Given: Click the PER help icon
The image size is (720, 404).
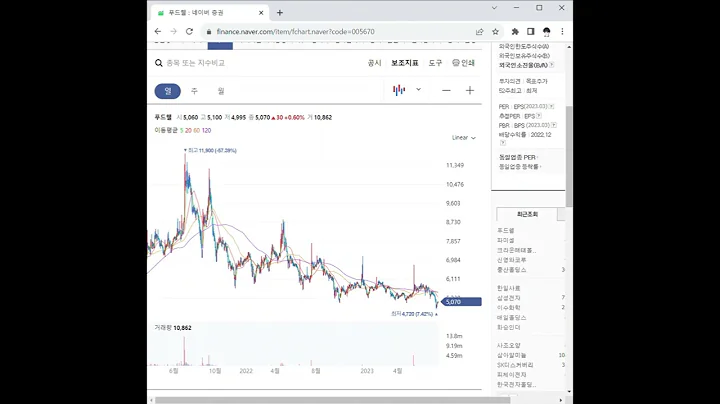Looking at the screenshot, I should pos(551,107).
